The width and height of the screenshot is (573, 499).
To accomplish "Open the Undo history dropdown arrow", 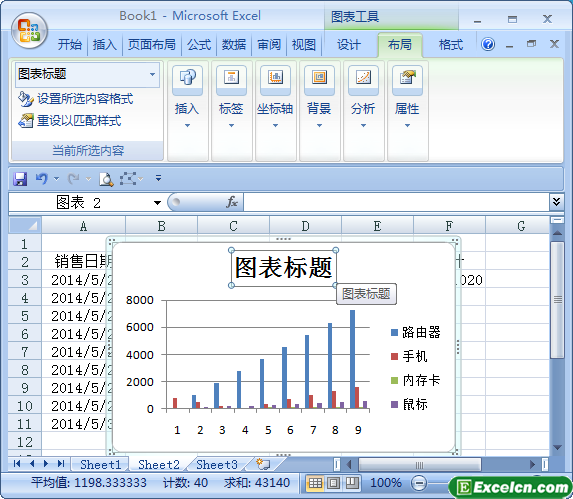I will click(x=56, y=179).
